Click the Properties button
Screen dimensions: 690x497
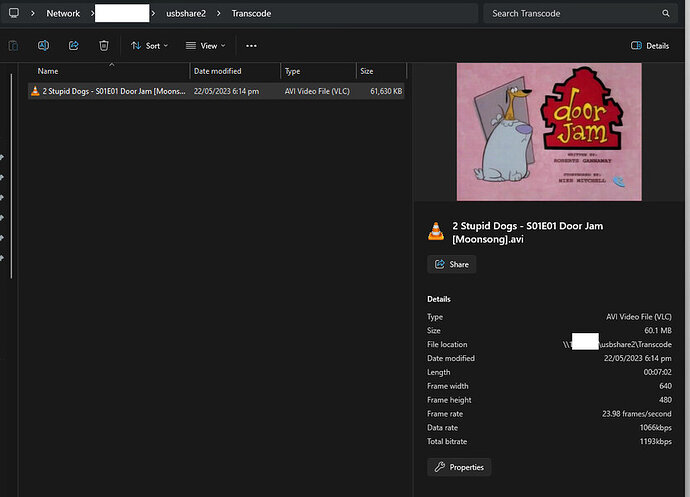[x=459, y=467]
